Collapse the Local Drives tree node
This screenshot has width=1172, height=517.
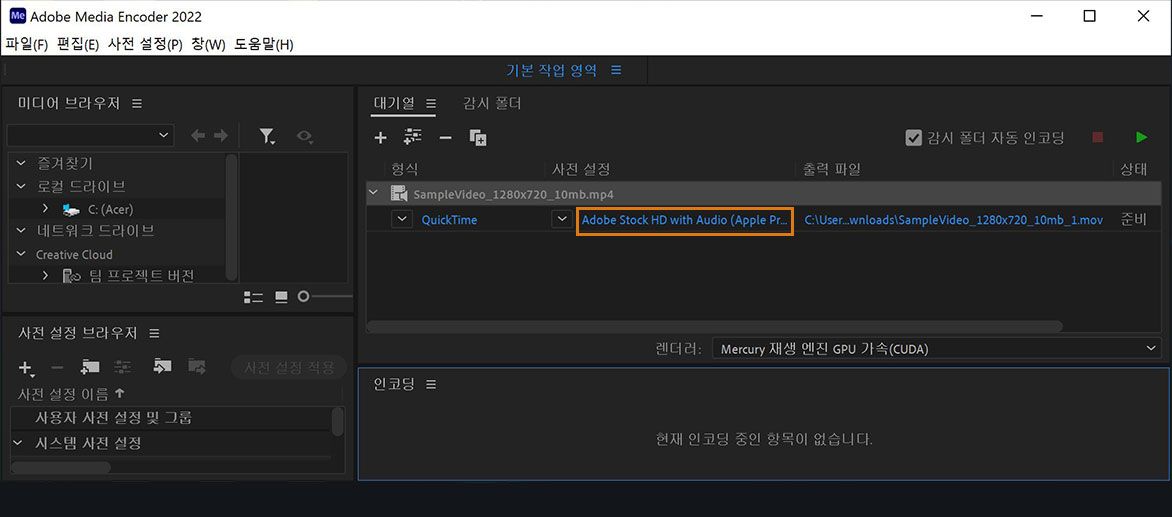(20, 186)
